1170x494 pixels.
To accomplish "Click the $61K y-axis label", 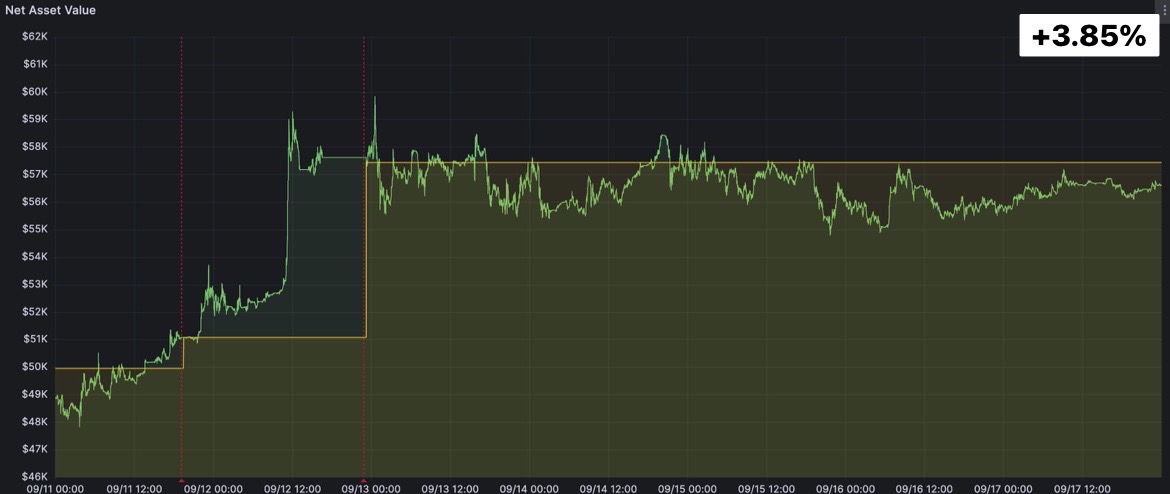I will click(x=37, y=64).
